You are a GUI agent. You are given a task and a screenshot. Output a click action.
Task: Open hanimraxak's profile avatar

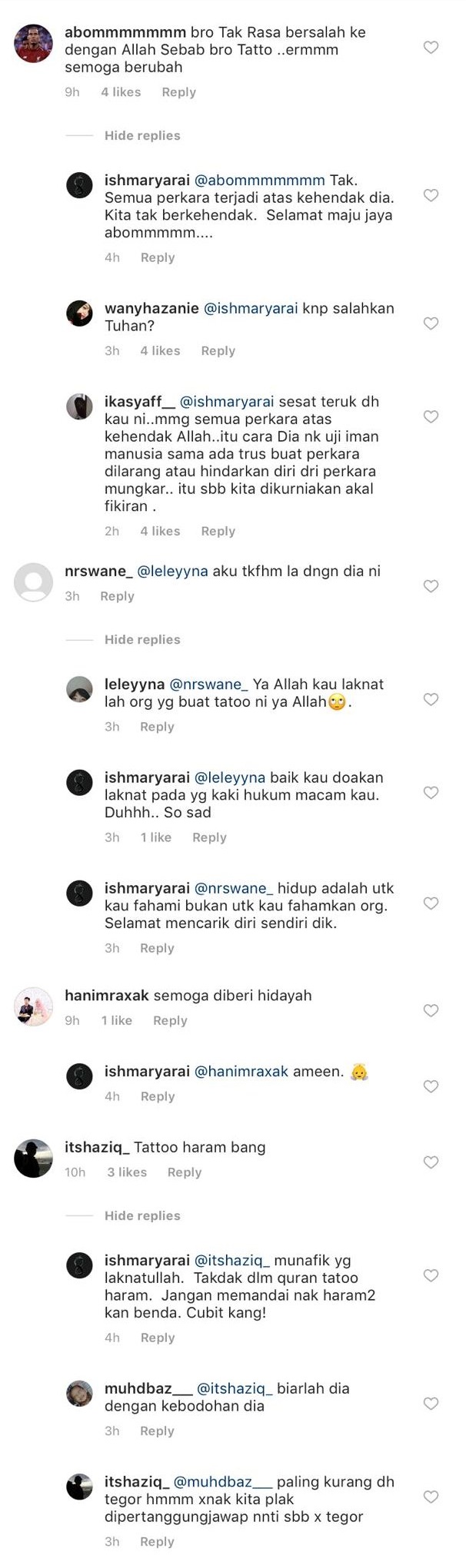[x=33, y=1006]
